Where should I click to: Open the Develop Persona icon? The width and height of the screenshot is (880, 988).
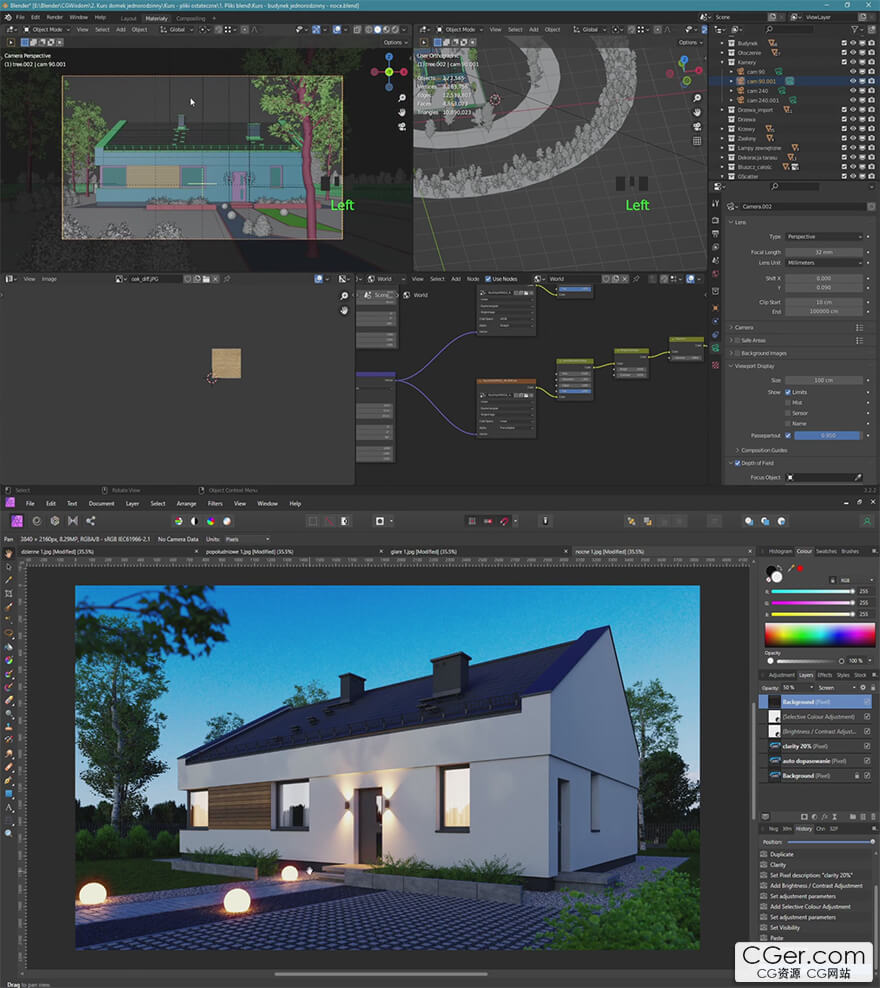tap(55, 521)
